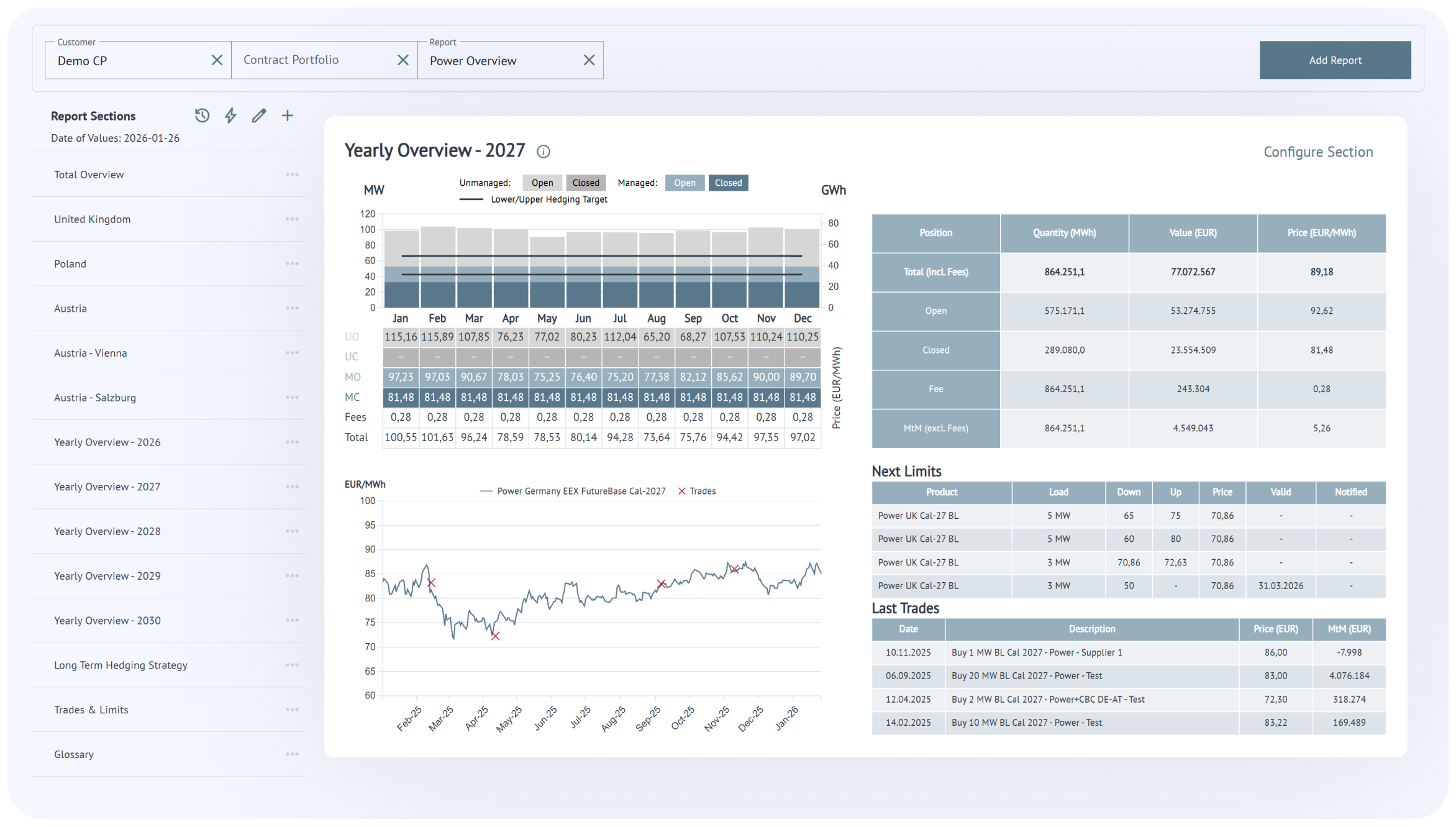Toggle the Managed Closed series in the legend
Screen dimensions: 1456x827
728,182
